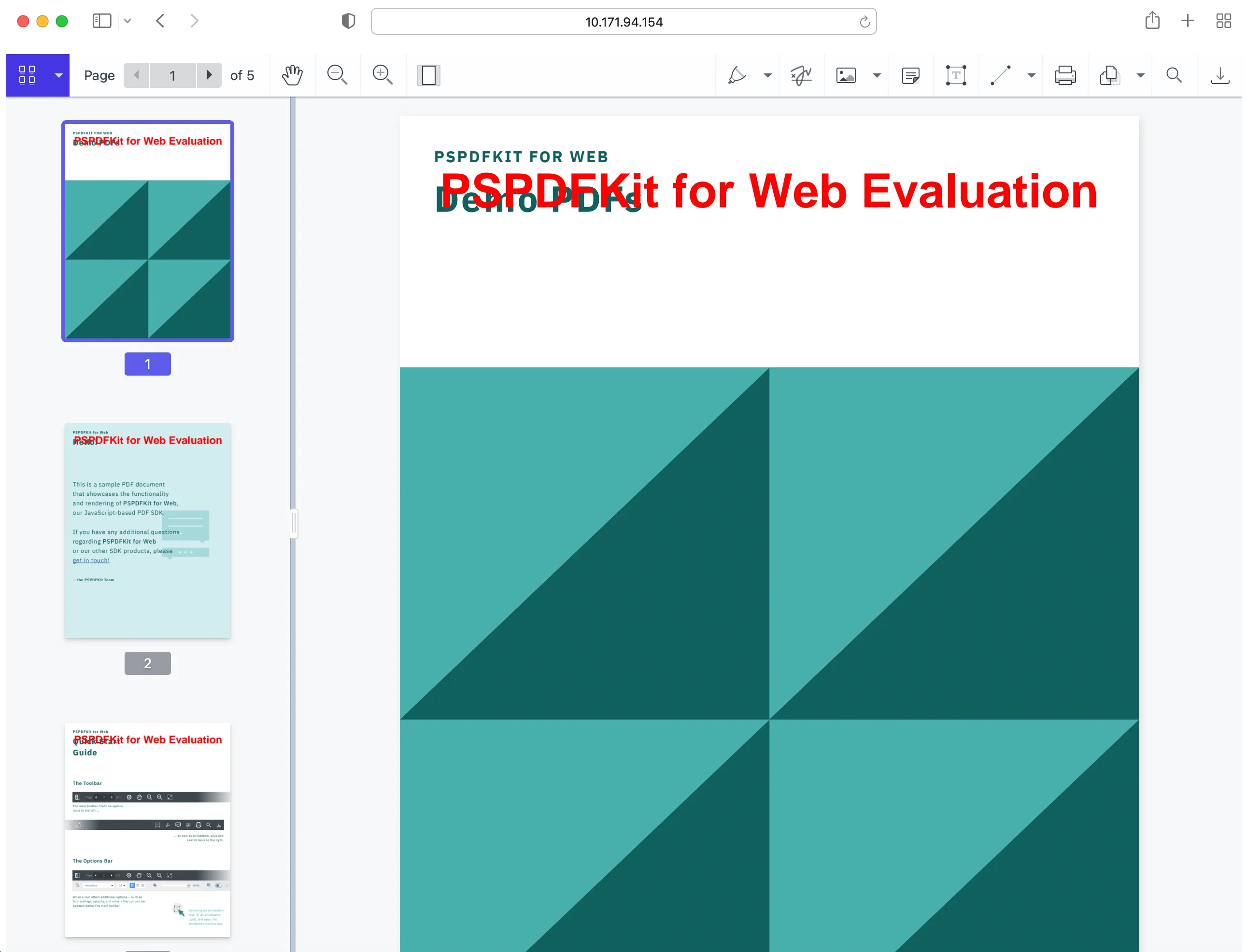The image size is (1246, 952).
Task: Expand the line tool dropdown arrow
Action: [x=1031, y=75]
